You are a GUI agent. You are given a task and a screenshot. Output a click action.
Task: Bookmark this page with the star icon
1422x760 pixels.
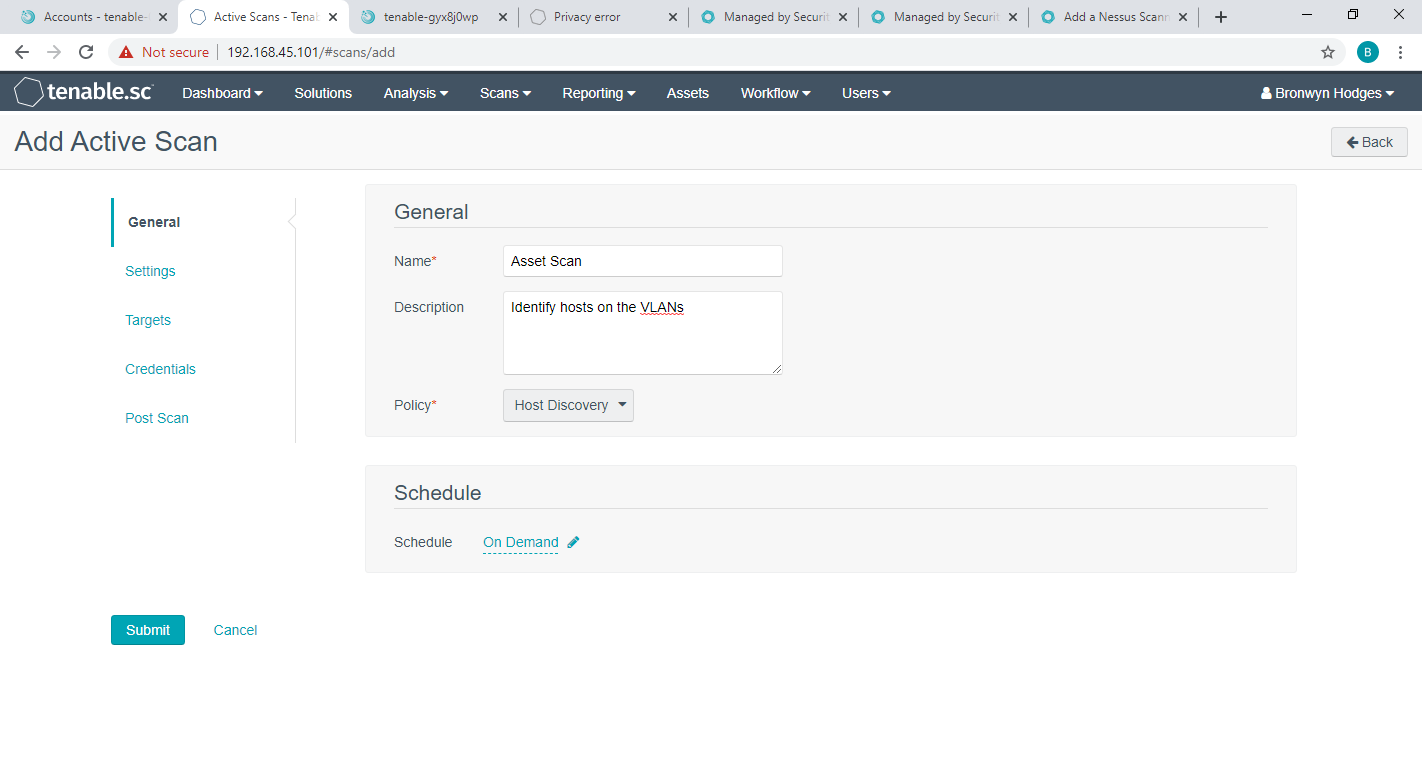tap(1328, 52)
